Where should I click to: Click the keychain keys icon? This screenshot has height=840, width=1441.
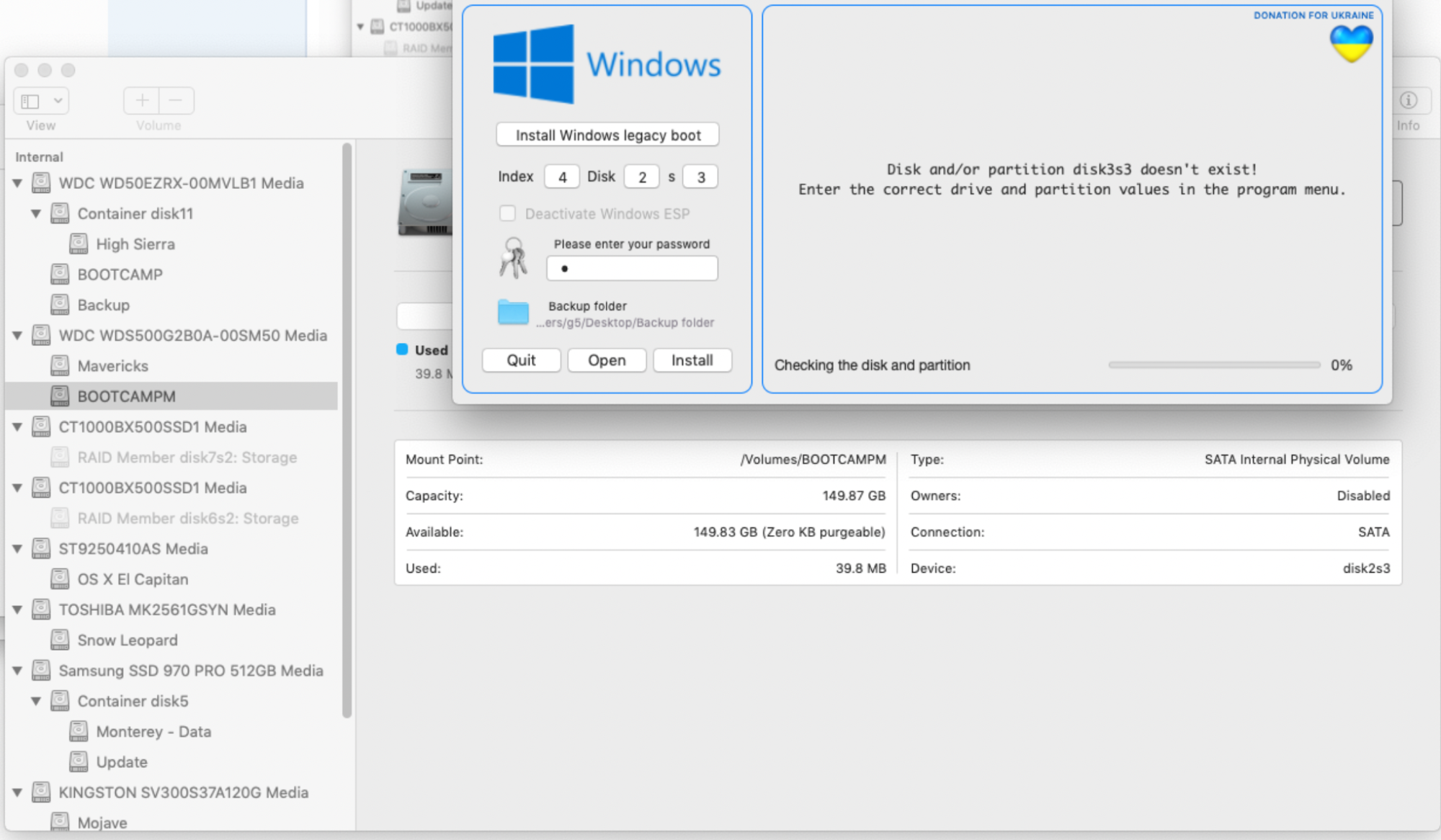pos(513,258)
